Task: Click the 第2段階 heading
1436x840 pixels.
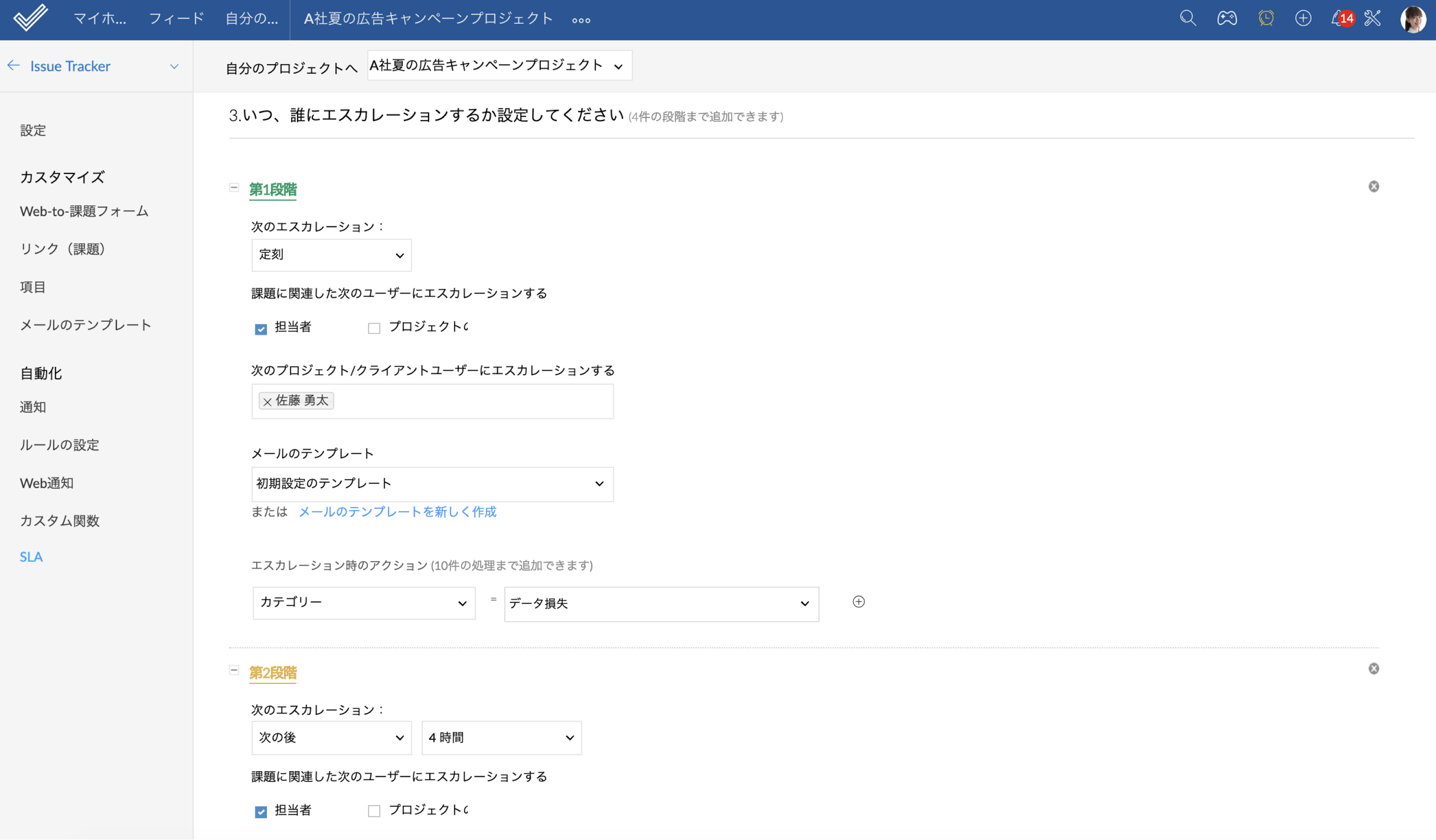Action: pos(273,673)
